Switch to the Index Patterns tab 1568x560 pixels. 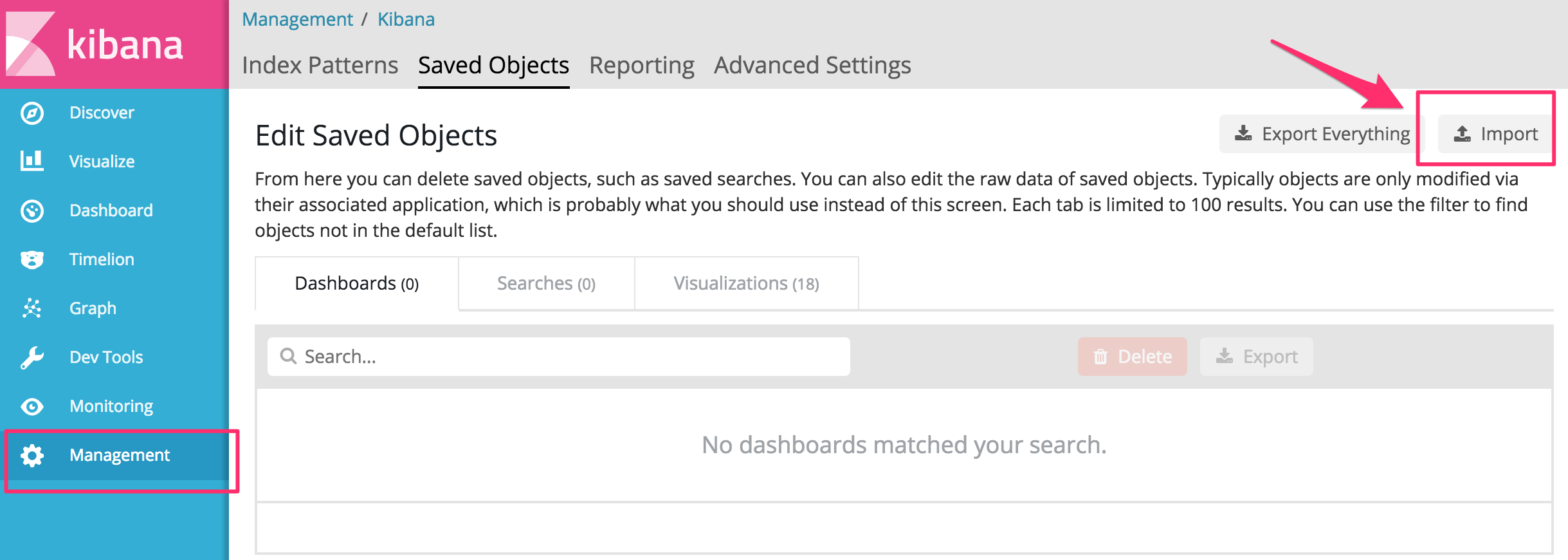pos(320,66)
